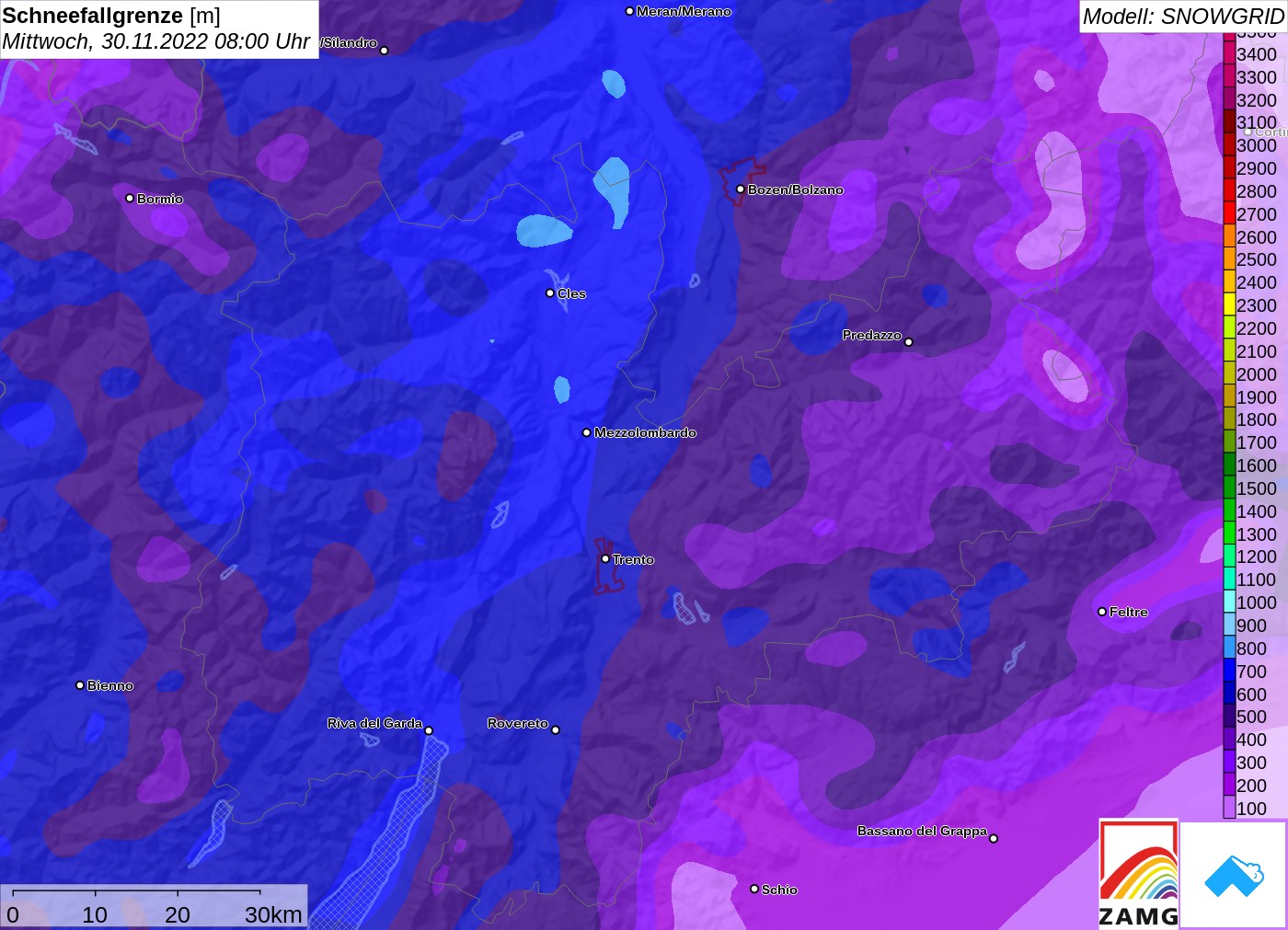Click the 3000 legend value label
The width and height of the screenshot is (1288, 930).
1257,145
